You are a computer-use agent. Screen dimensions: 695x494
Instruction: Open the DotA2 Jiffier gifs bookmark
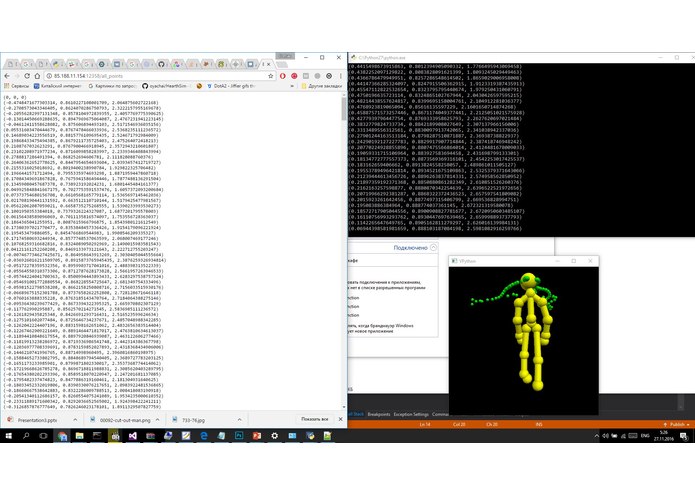pos(231,86)
